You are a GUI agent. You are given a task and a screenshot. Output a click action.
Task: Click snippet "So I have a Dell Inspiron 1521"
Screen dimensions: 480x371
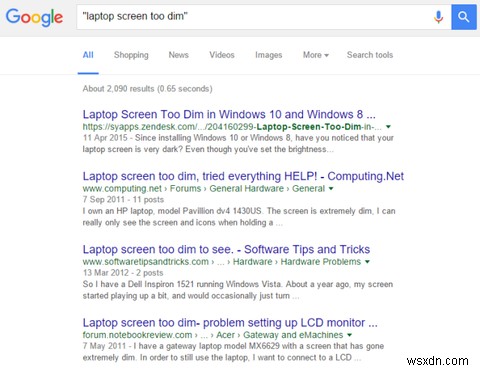[x=238, y=290]
